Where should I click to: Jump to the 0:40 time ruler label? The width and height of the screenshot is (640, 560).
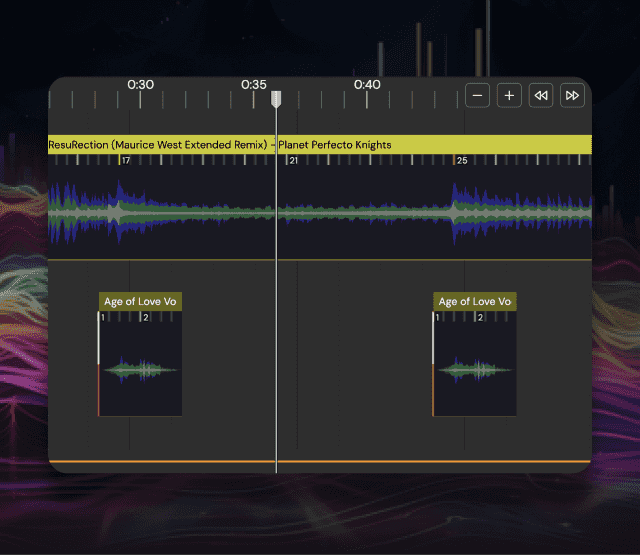pyautogui.click(x=367, y=85)
